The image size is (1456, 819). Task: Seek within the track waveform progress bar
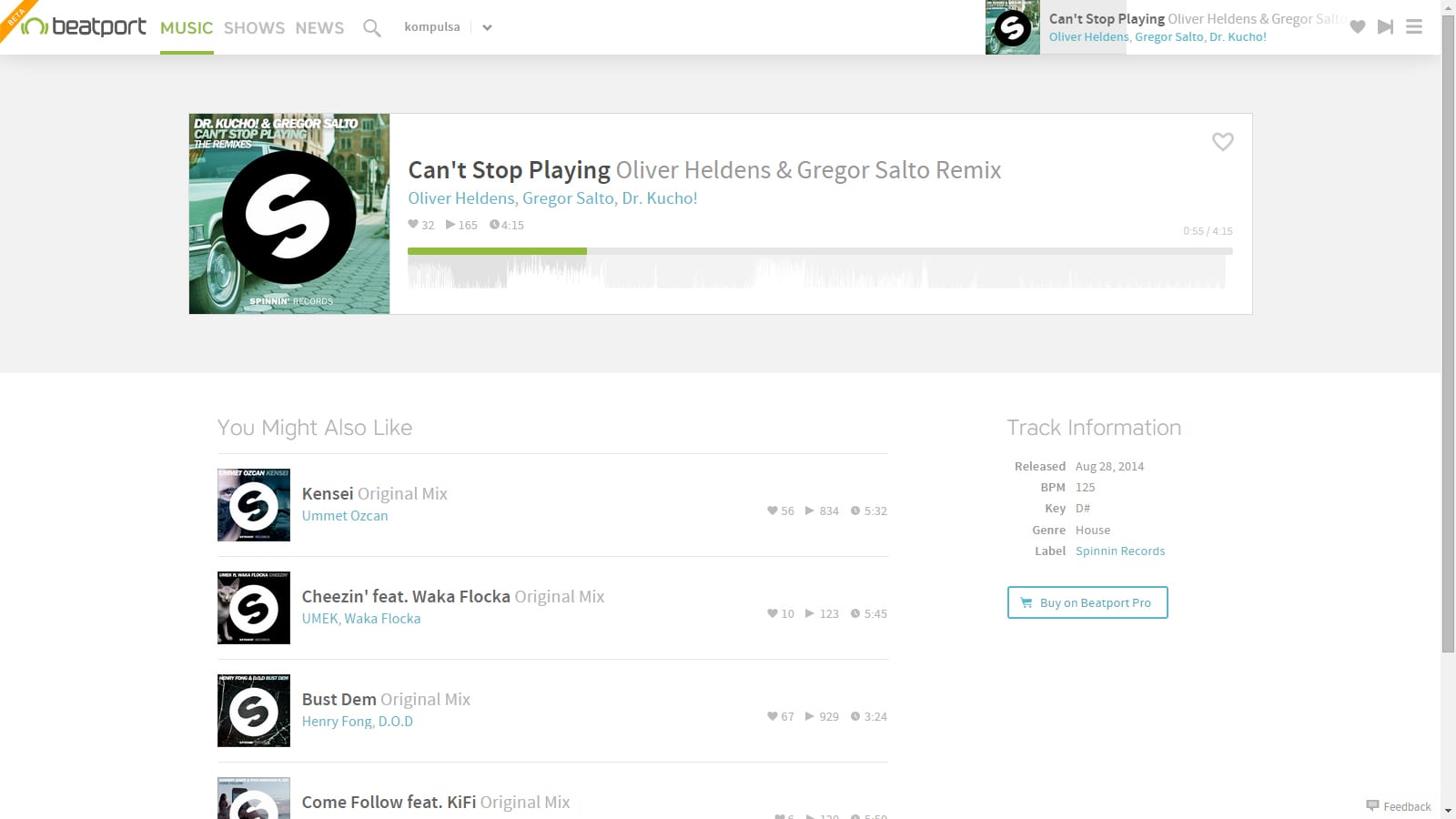tap(819, 269)
